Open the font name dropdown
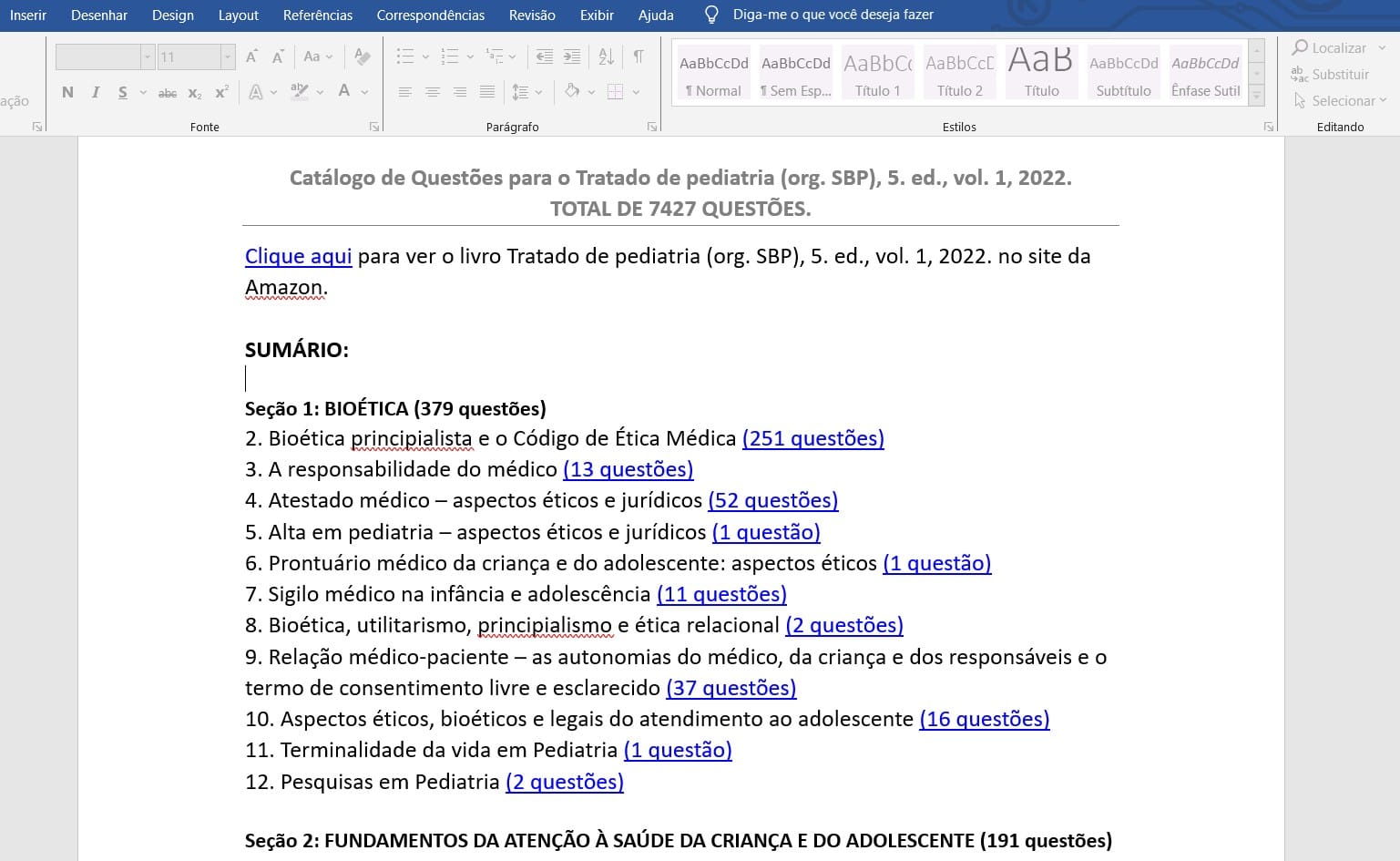 point(148,57)
